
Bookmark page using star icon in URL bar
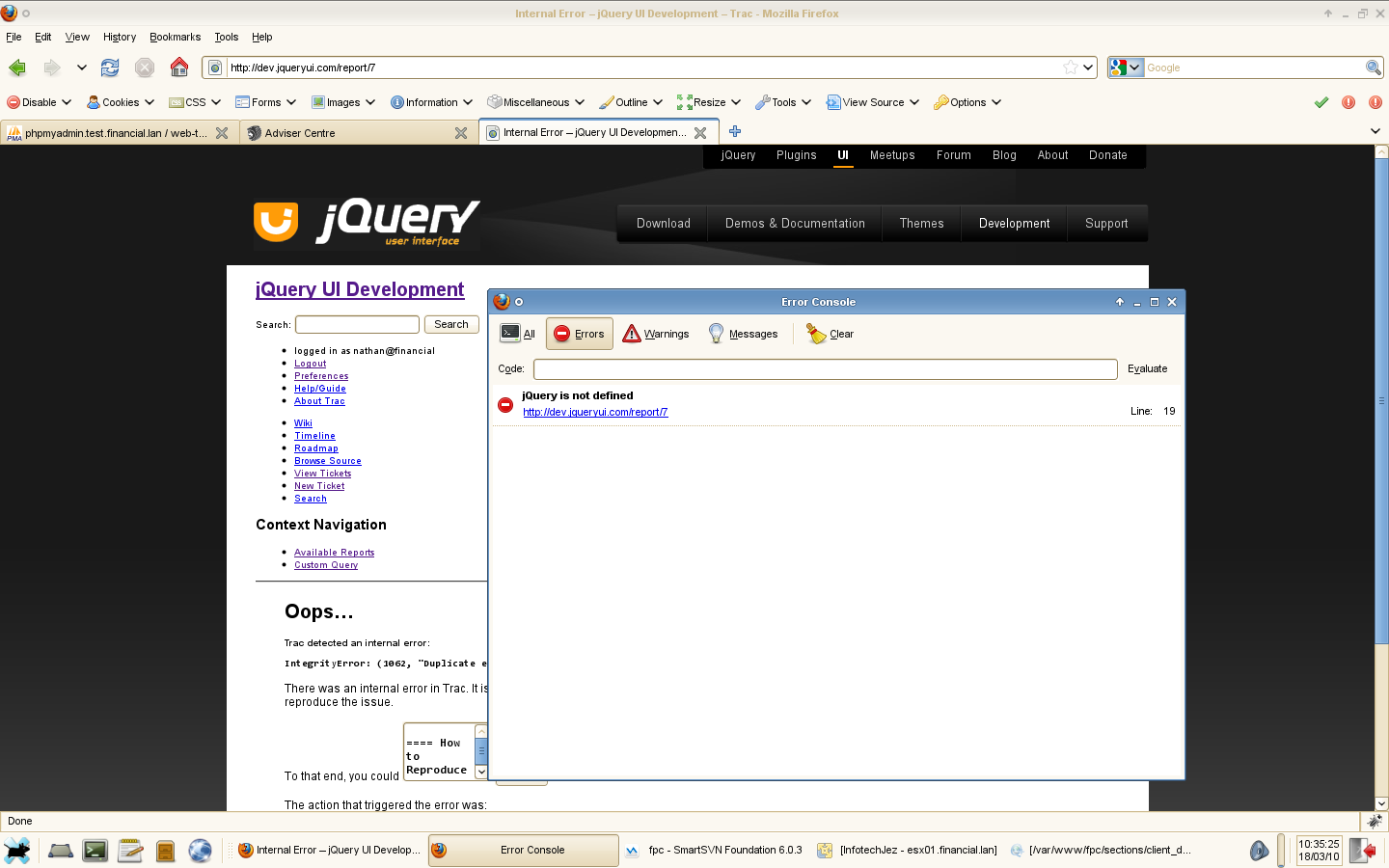(x=1070, y=68)
